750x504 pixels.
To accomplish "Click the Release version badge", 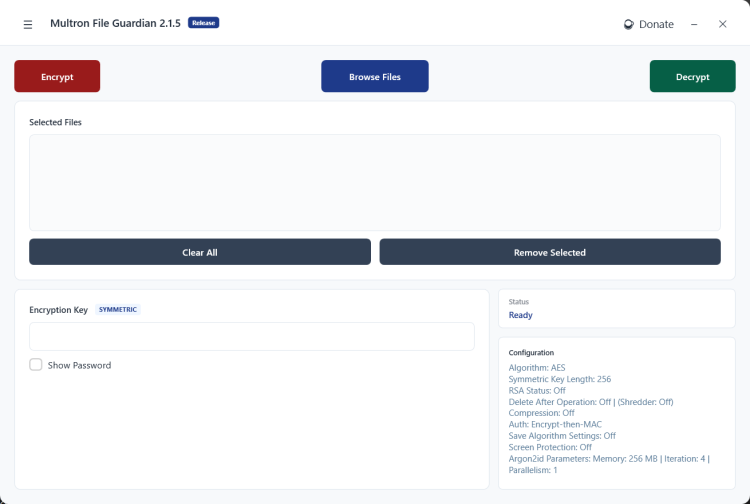I will tap(203, 23).
